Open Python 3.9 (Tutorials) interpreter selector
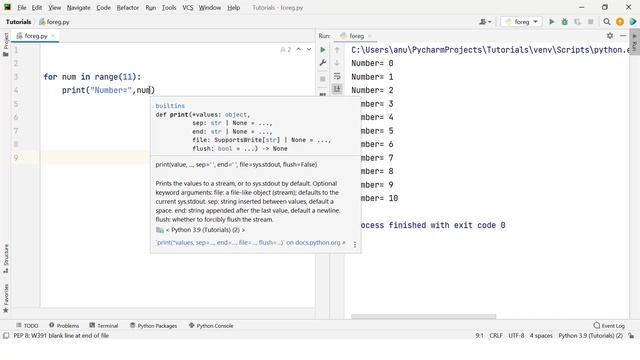Screen dimensions: 640x360 click(590, 336)
